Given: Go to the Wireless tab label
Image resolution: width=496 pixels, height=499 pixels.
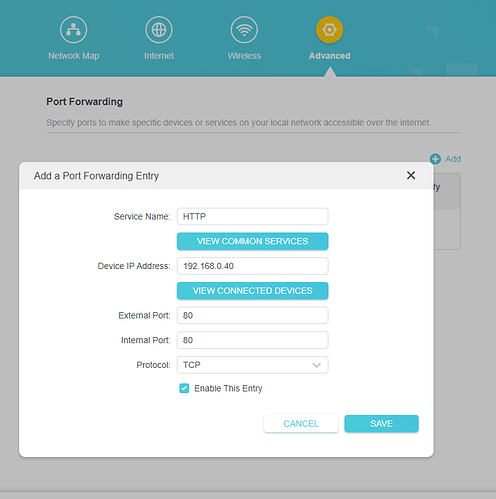Looking at the screenshot, I should (x=244, y=56).
